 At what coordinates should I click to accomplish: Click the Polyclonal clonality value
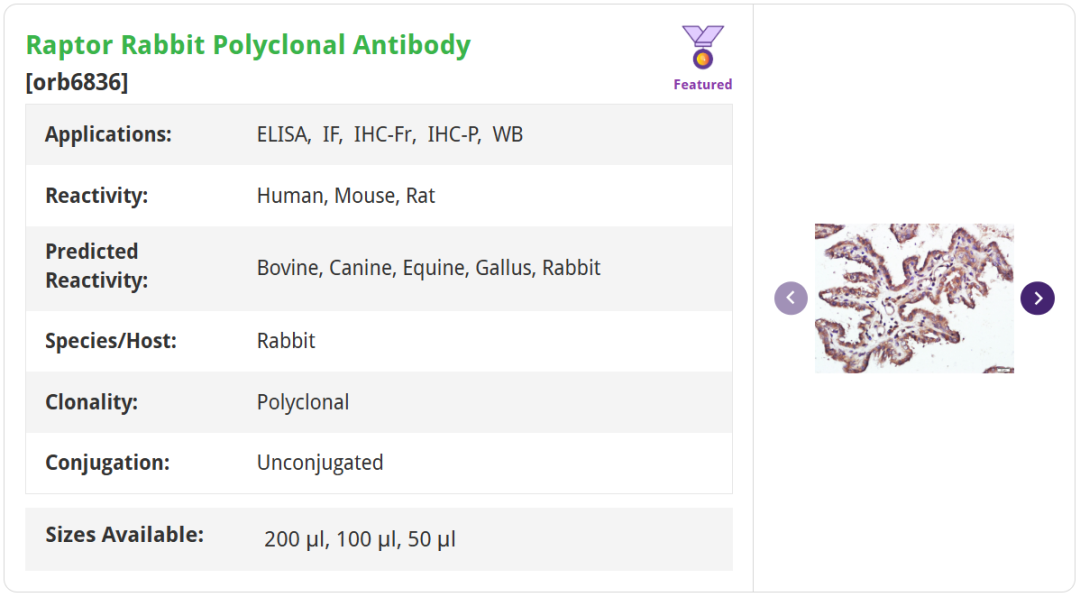click(x=303, y=402)
